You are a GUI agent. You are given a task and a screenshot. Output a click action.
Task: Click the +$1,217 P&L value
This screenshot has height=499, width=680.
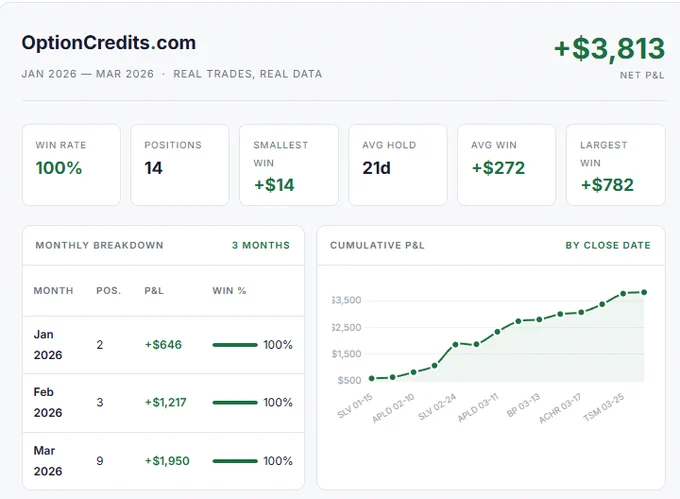166,402
